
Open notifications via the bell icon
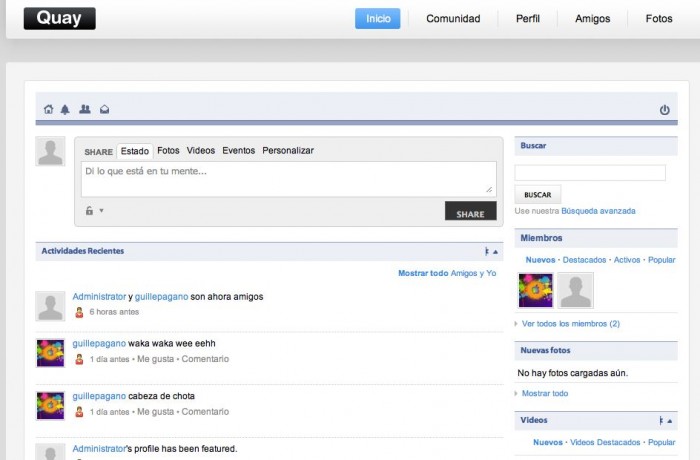(65, 109)
